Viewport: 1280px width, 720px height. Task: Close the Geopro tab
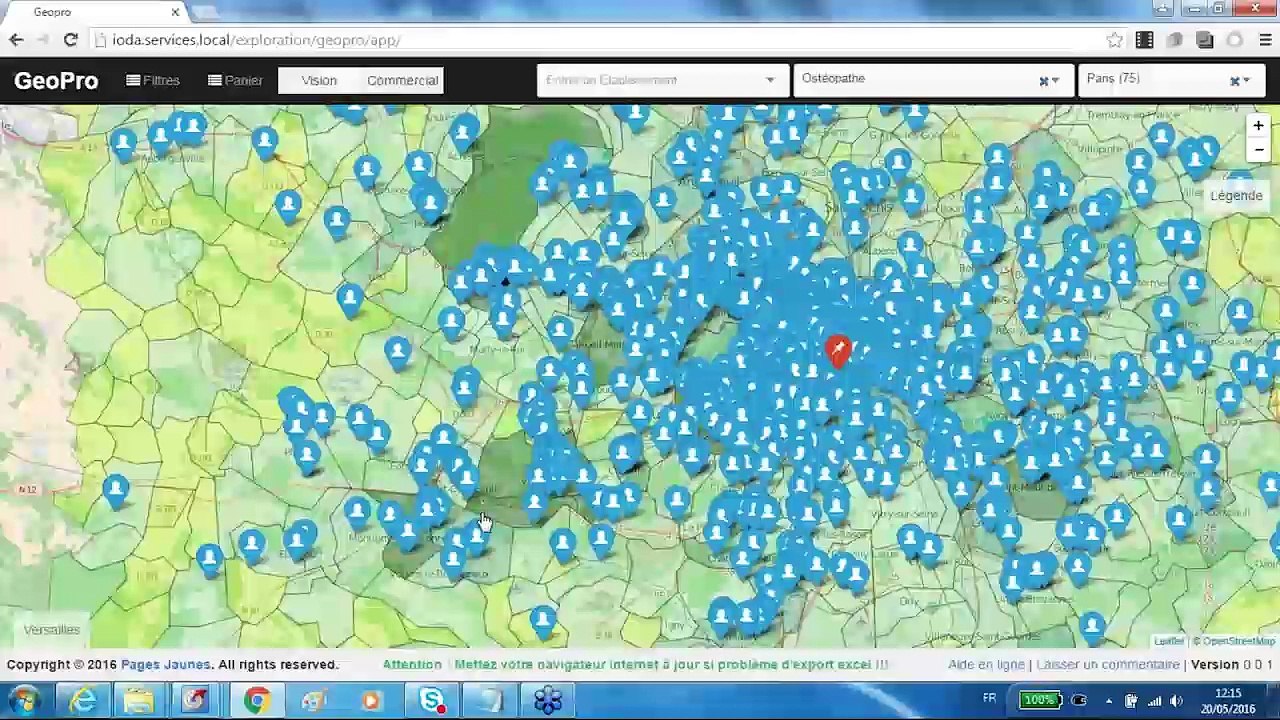[175, 12]
